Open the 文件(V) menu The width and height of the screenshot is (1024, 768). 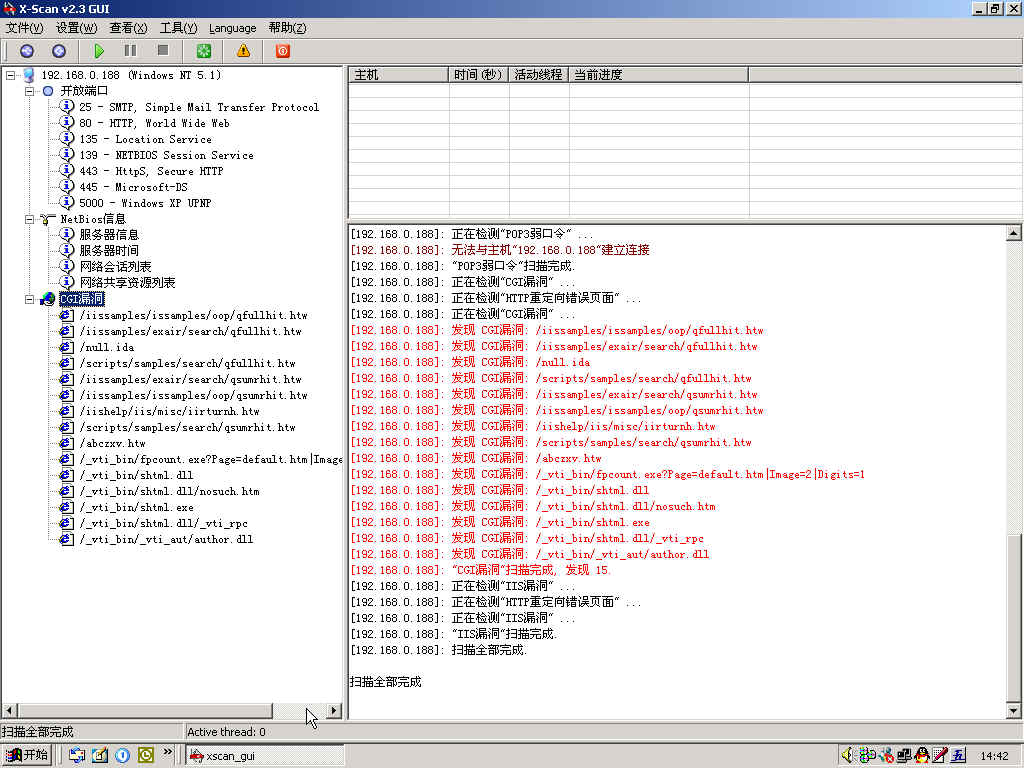[x=24, y=28]
